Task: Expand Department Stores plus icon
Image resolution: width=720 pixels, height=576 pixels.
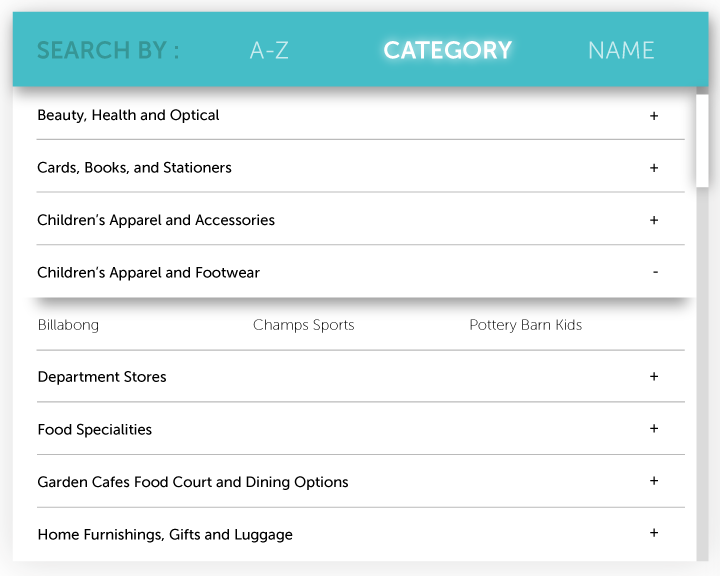Action: (654, 377)
